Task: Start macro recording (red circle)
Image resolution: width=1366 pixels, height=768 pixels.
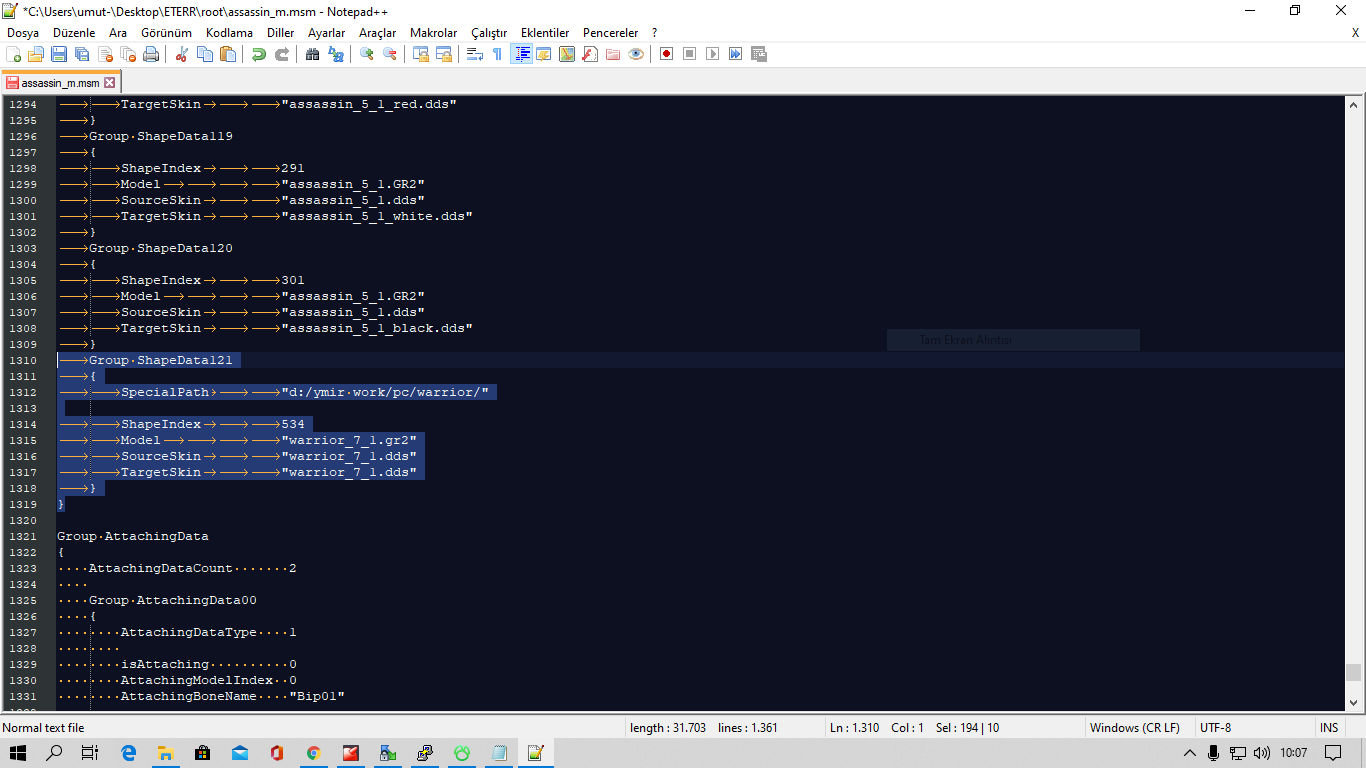Action: point(666,54)
